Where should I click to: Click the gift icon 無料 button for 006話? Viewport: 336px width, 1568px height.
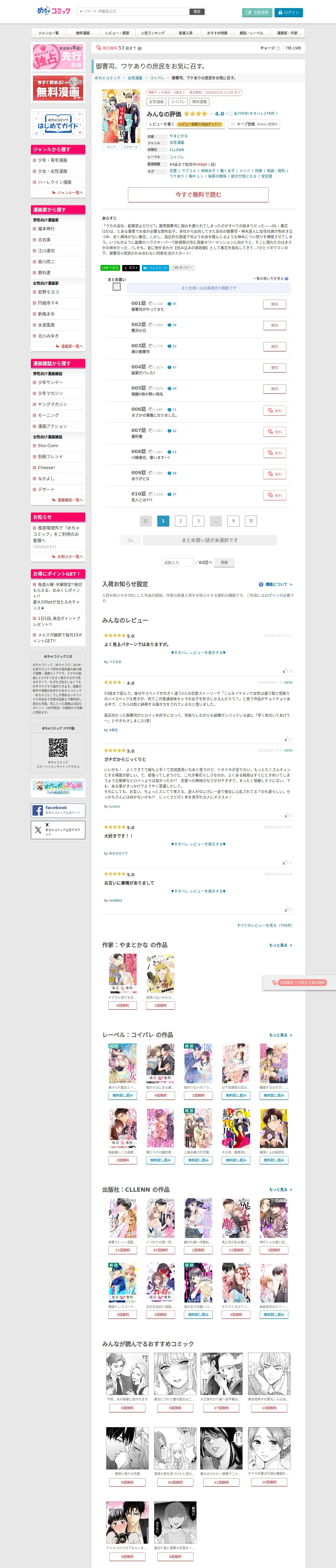(275, 411)
